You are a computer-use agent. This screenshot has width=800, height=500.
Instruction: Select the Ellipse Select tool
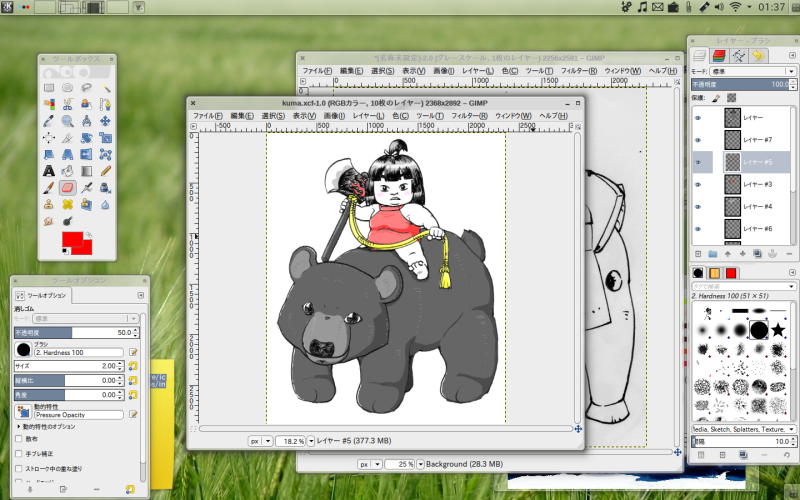click(x=67, y=88)
